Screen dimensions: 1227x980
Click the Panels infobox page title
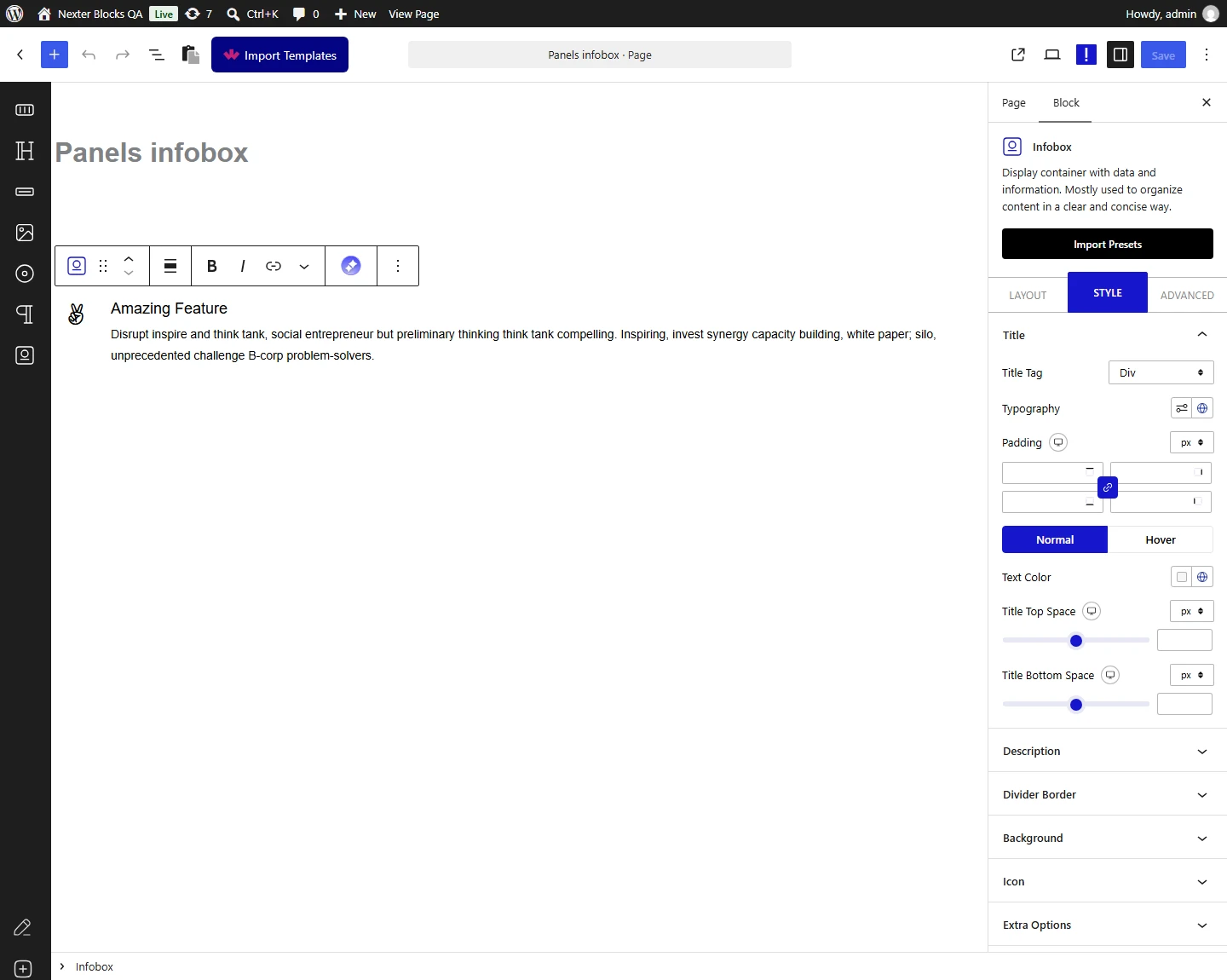coord(152,153)
